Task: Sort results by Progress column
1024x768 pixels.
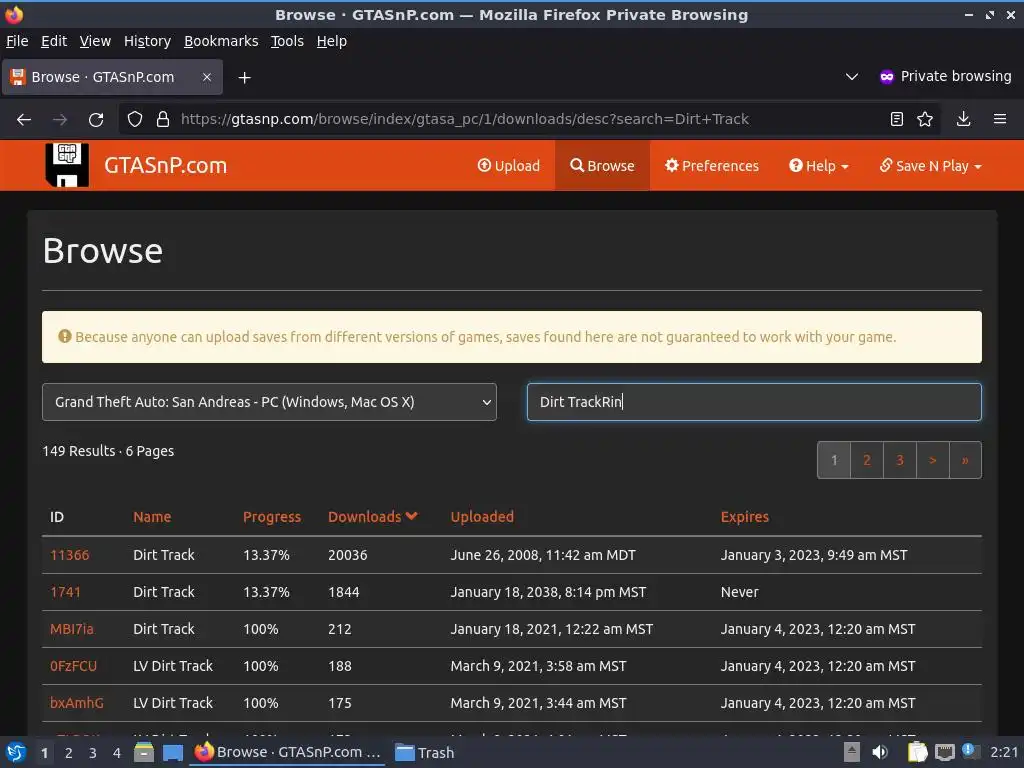Action: (272, 517)
